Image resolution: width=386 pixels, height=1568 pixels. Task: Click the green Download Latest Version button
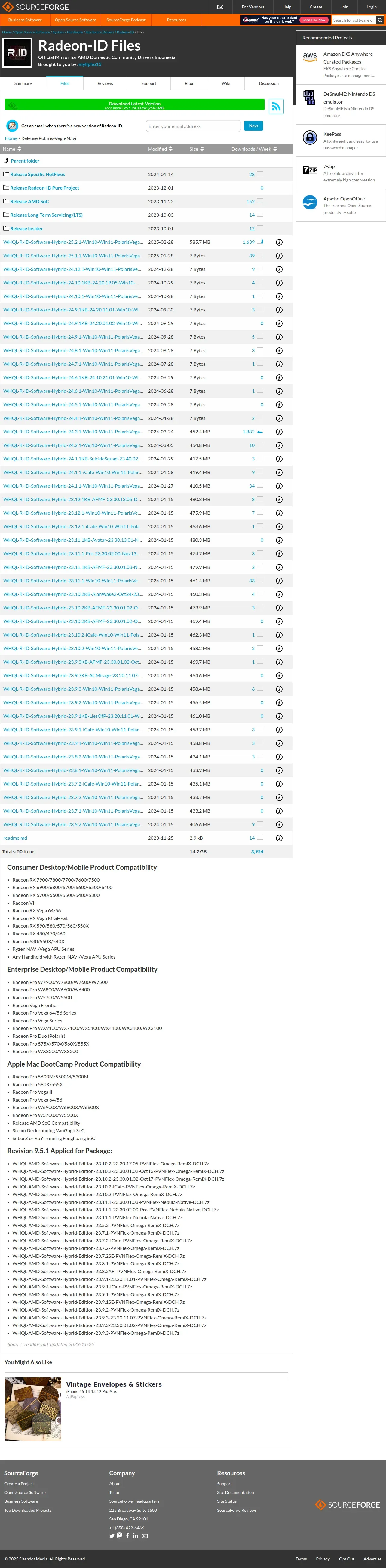[x=134, y=105]
